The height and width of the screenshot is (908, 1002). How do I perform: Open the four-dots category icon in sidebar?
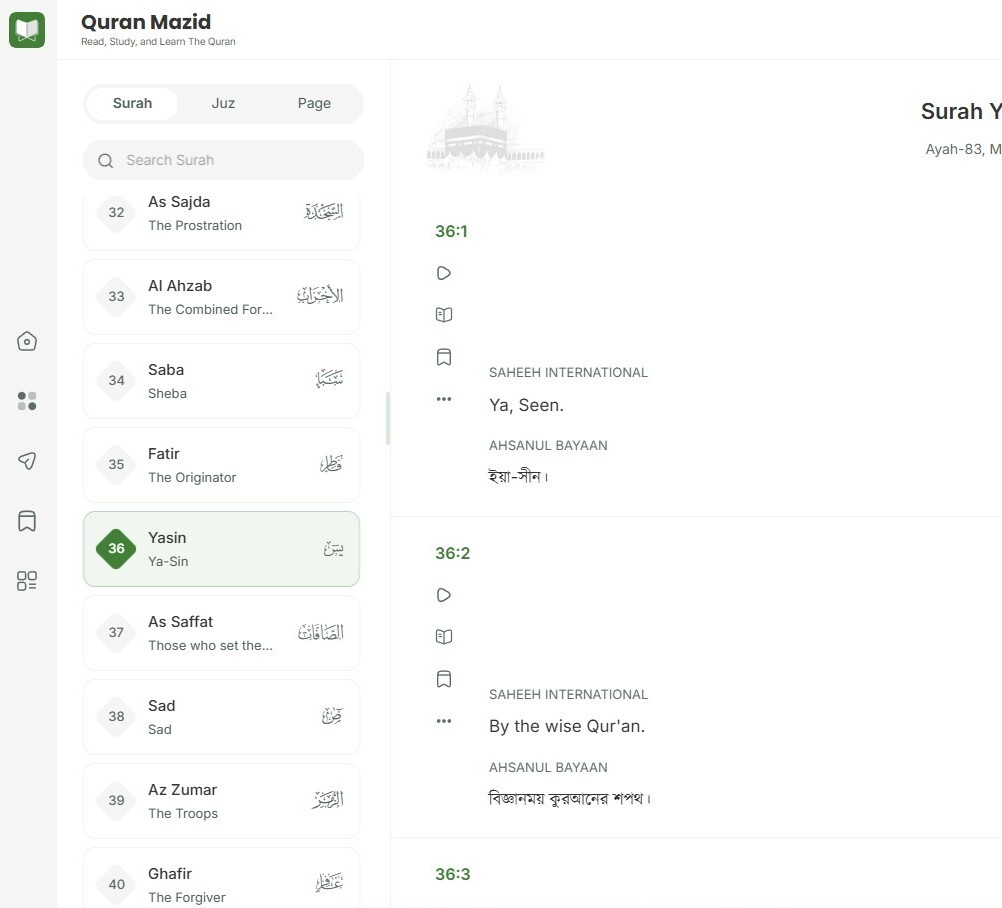27,401
